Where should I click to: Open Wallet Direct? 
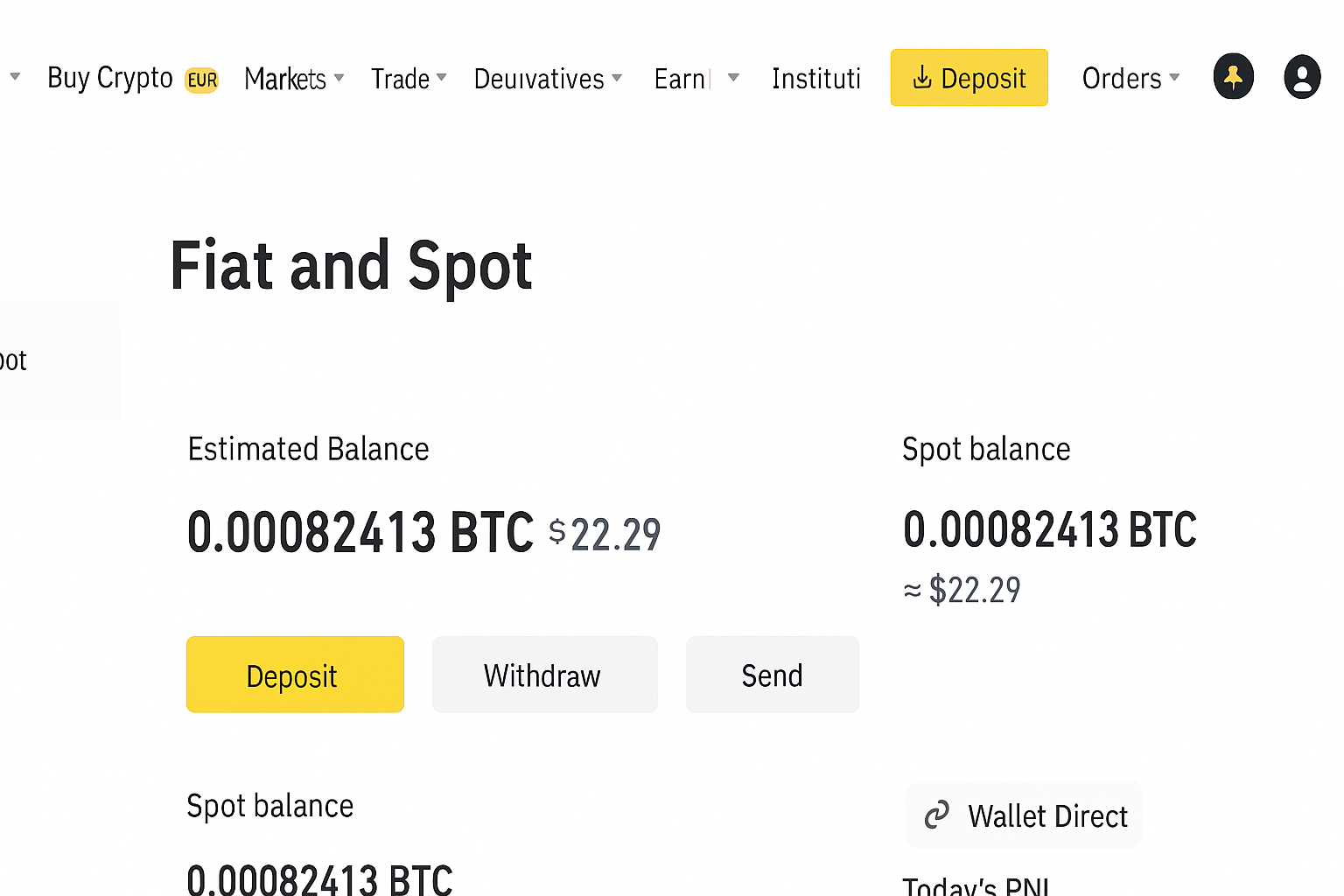1024,815
